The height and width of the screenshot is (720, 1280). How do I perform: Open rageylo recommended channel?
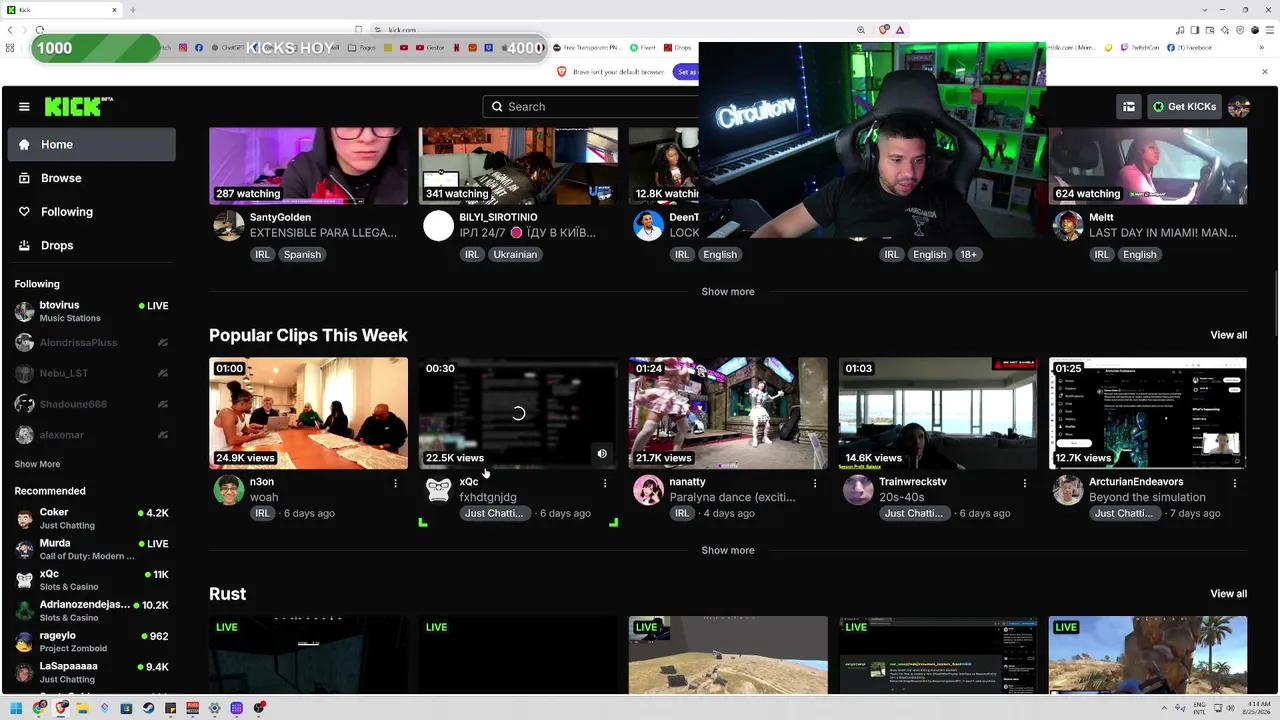click(92, 641)
